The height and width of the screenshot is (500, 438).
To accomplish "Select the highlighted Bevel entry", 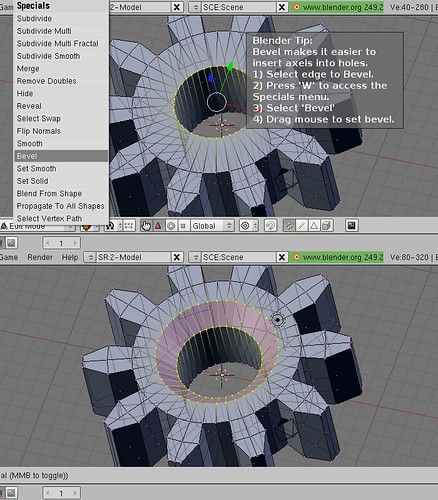I will point(61,156).
